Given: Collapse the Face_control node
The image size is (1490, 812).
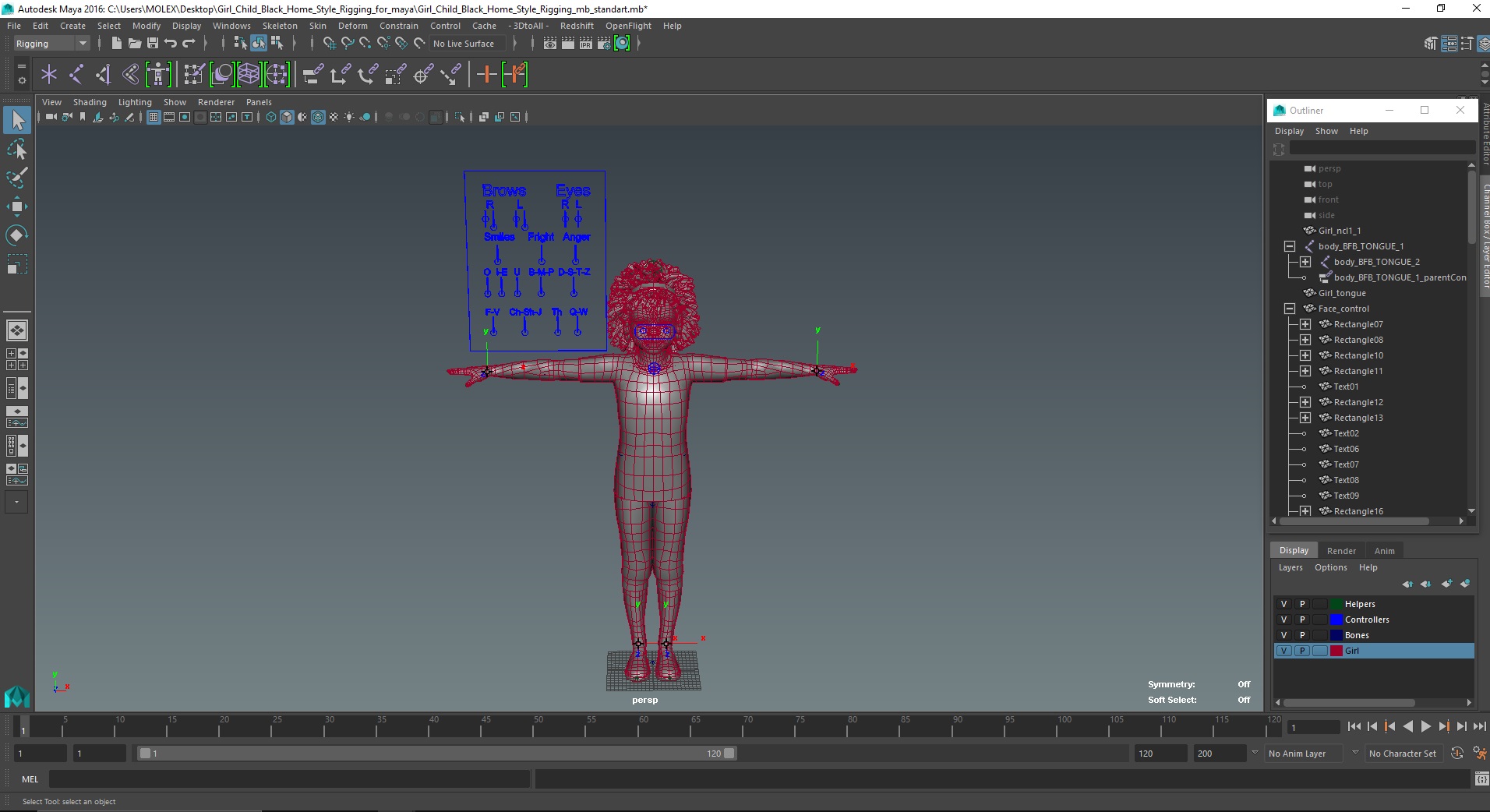Looking at the screenshot, I should (x=1290, y=309).
